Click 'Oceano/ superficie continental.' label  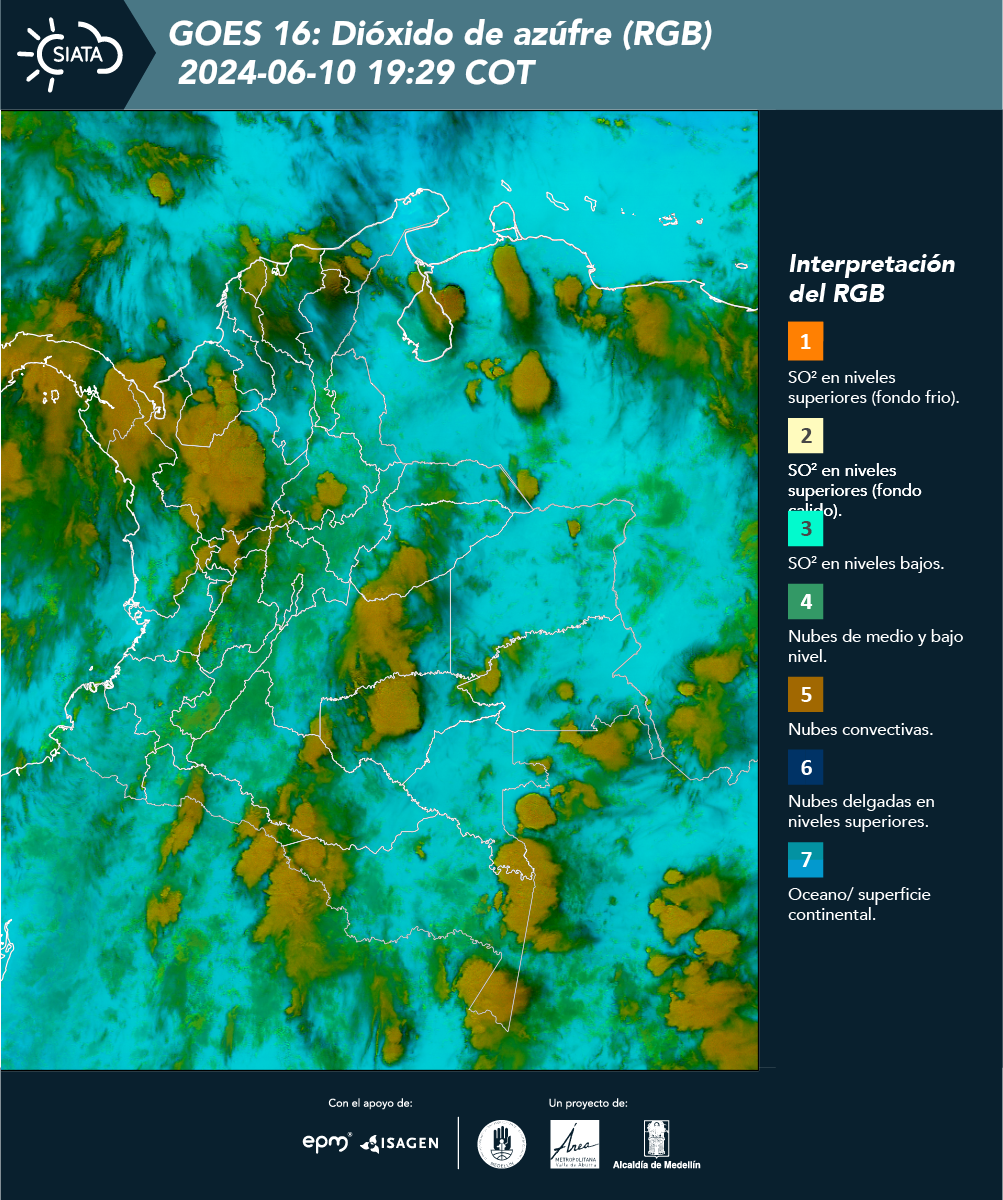859,904
